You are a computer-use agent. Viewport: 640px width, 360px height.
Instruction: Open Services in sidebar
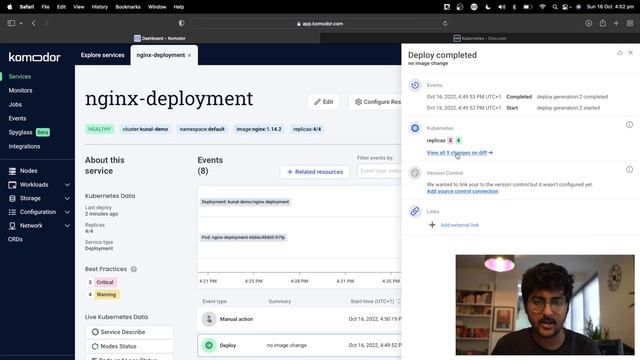pos(20,77)
